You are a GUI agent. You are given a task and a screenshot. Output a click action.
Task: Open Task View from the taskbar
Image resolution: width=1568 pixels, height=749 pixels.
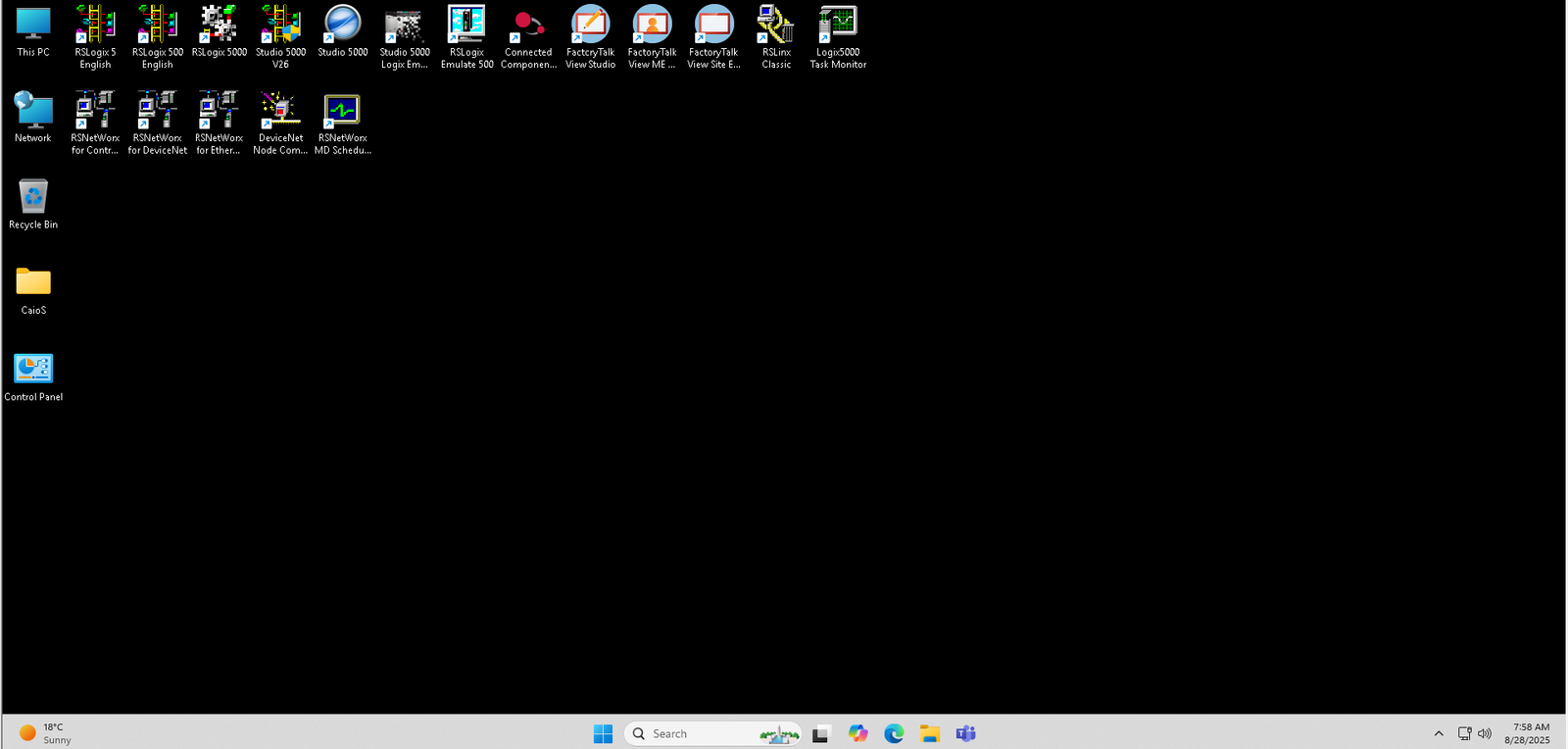click(x=821, y=733)
